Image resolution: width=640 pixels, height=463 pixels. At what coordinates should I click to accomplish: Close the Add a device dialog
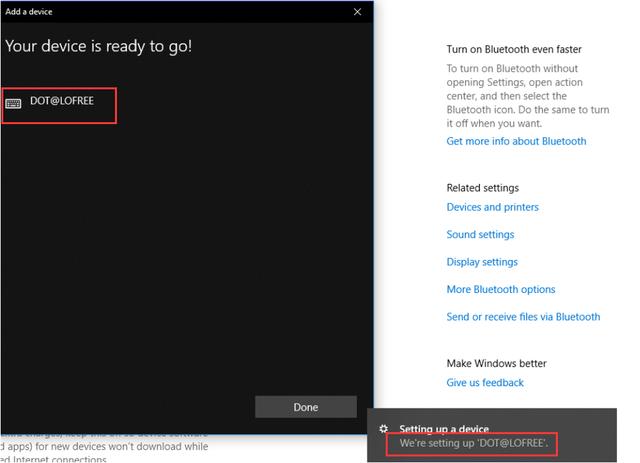(357, 12)
